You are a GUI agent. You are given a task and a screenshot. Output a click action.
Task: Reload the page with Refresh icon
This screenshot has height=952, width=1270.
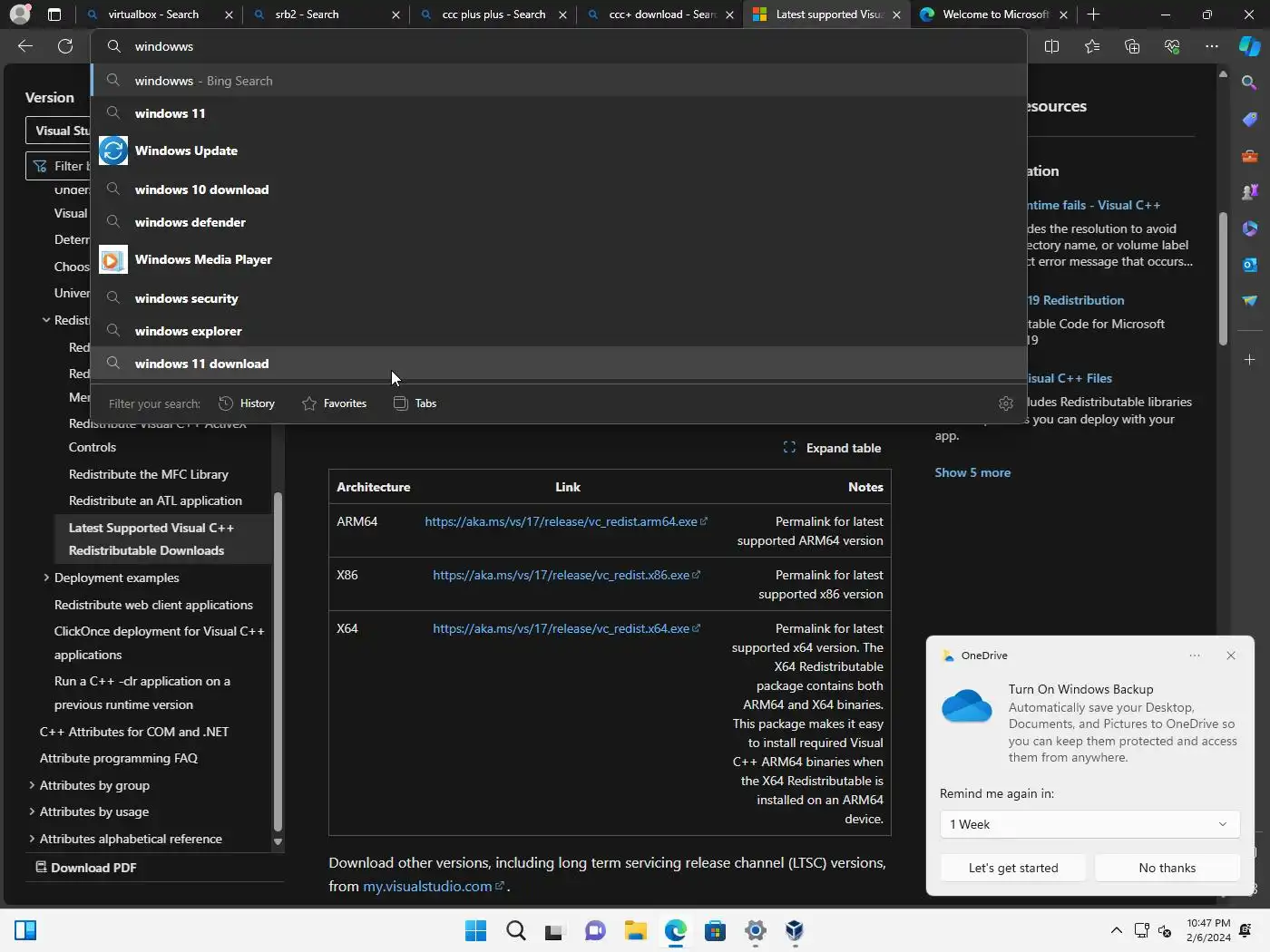(65, 46)
